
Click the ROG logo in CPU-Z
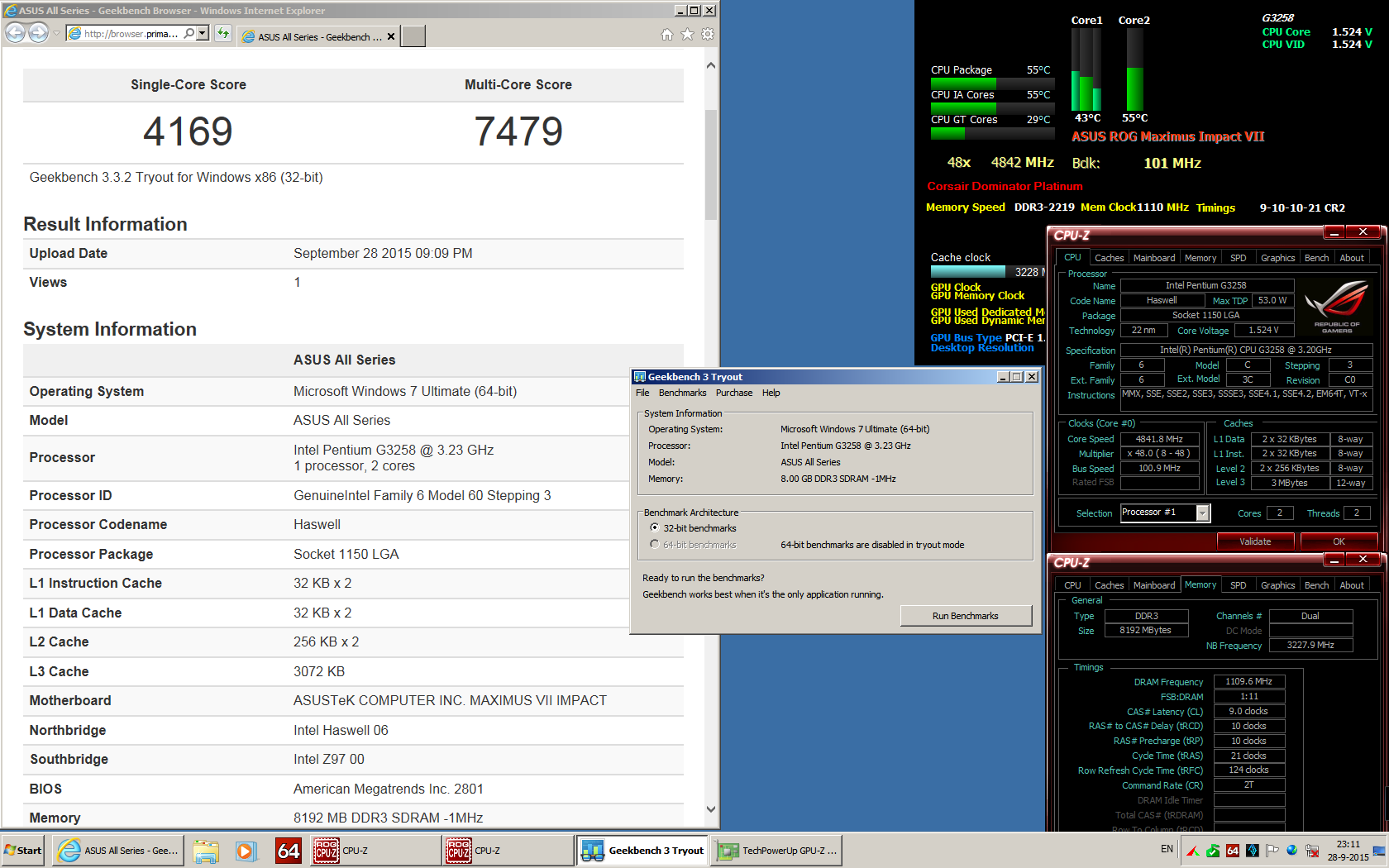(x=1337, y=307)
